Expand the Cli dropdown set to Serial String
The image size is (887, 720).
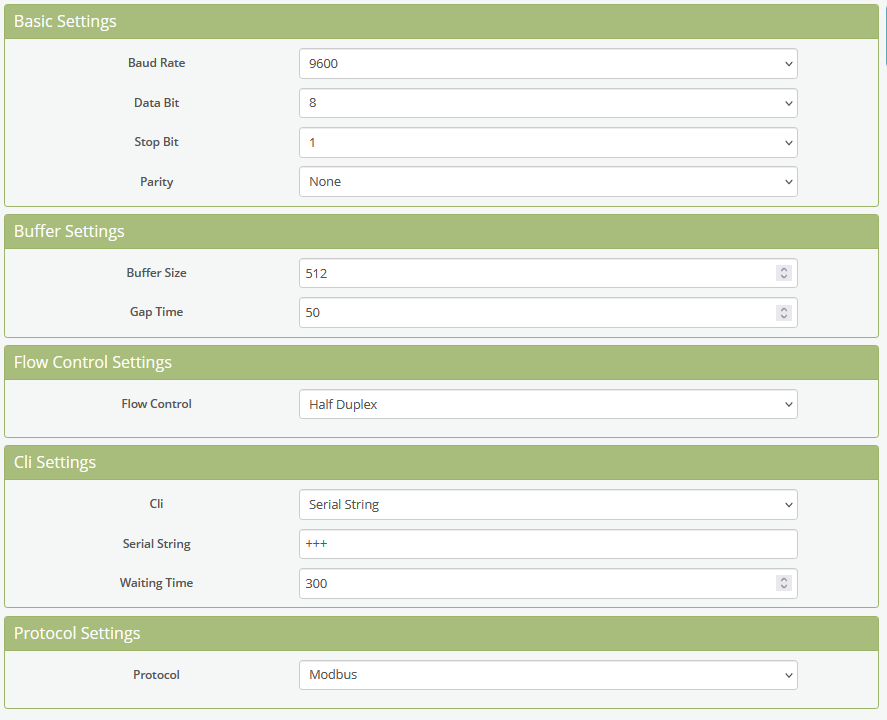tap(548, 505)
